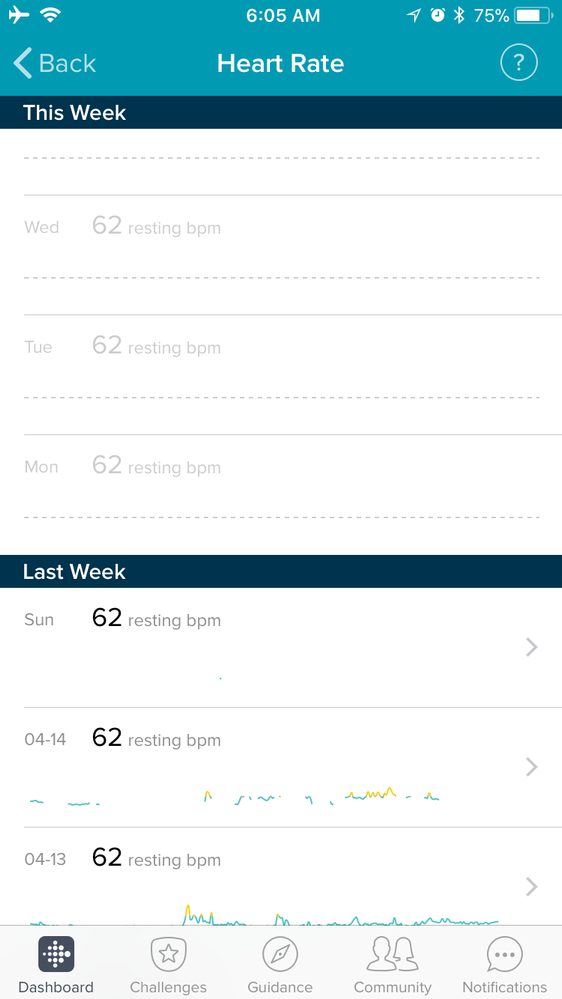
Task: Tap the alarm clock status icon
Action: (437, 15)
